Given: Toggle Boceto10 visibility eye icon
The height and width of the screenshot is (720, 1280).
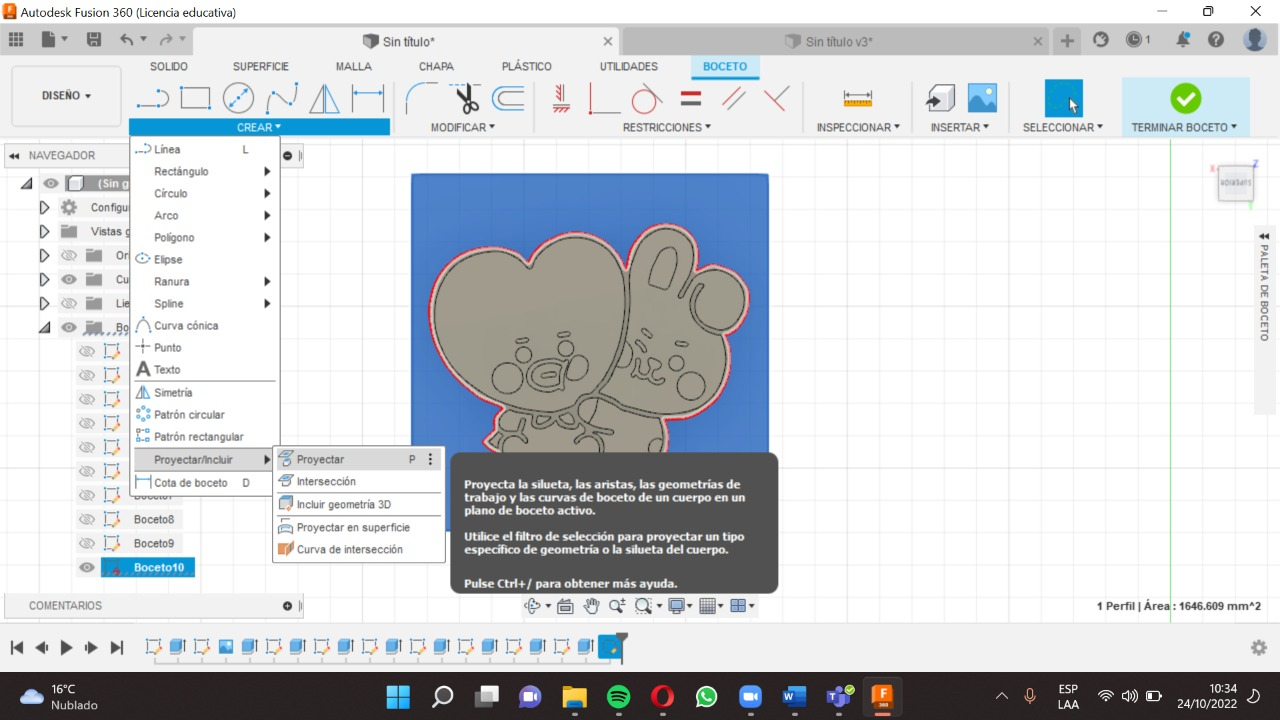Looking at the screenshot, I should click(87, 567).
